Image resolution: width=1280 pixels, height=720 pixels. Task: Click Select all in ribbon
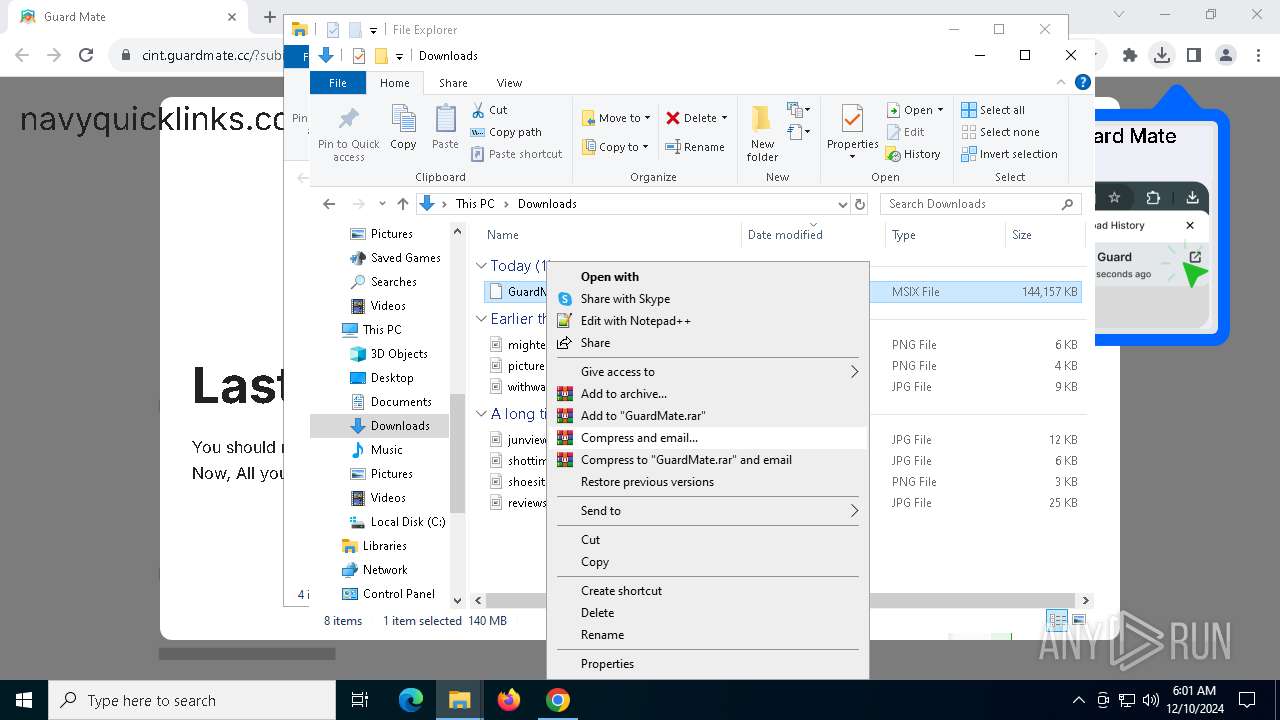click(x=993, y=110)
